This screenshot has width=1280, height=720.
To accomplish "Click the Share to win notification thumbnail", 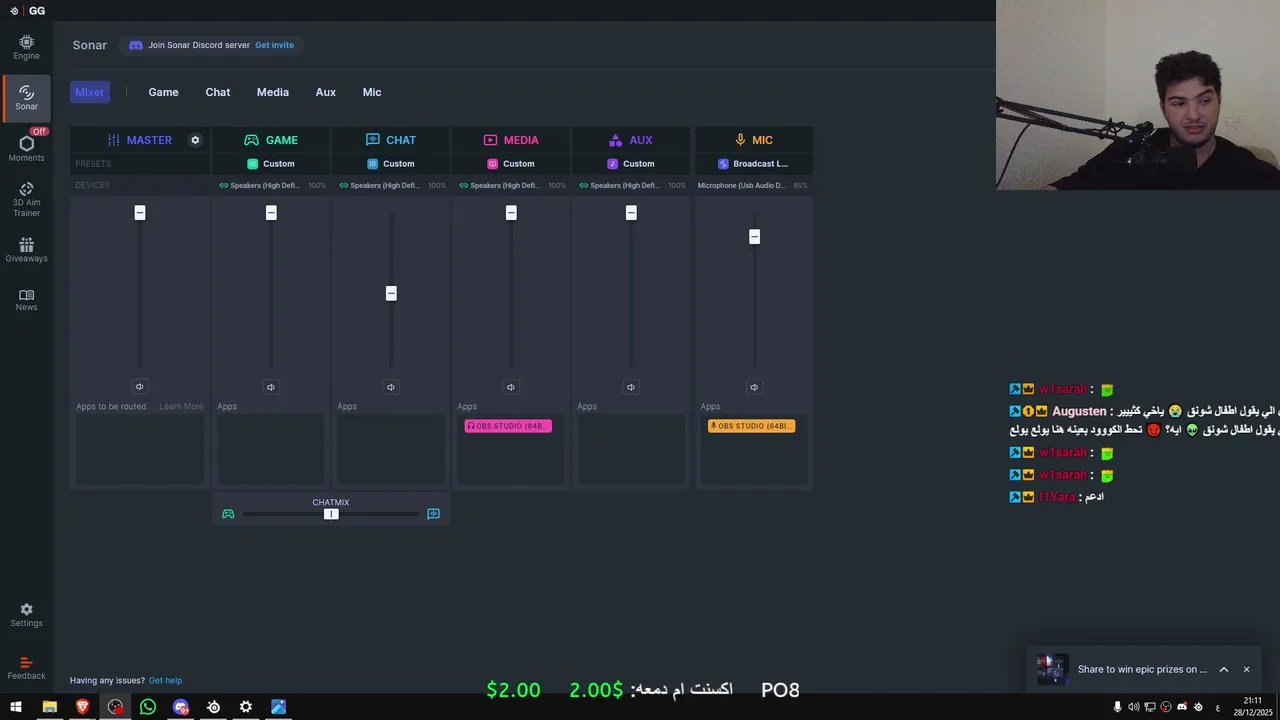I will tap(1052, 669).
